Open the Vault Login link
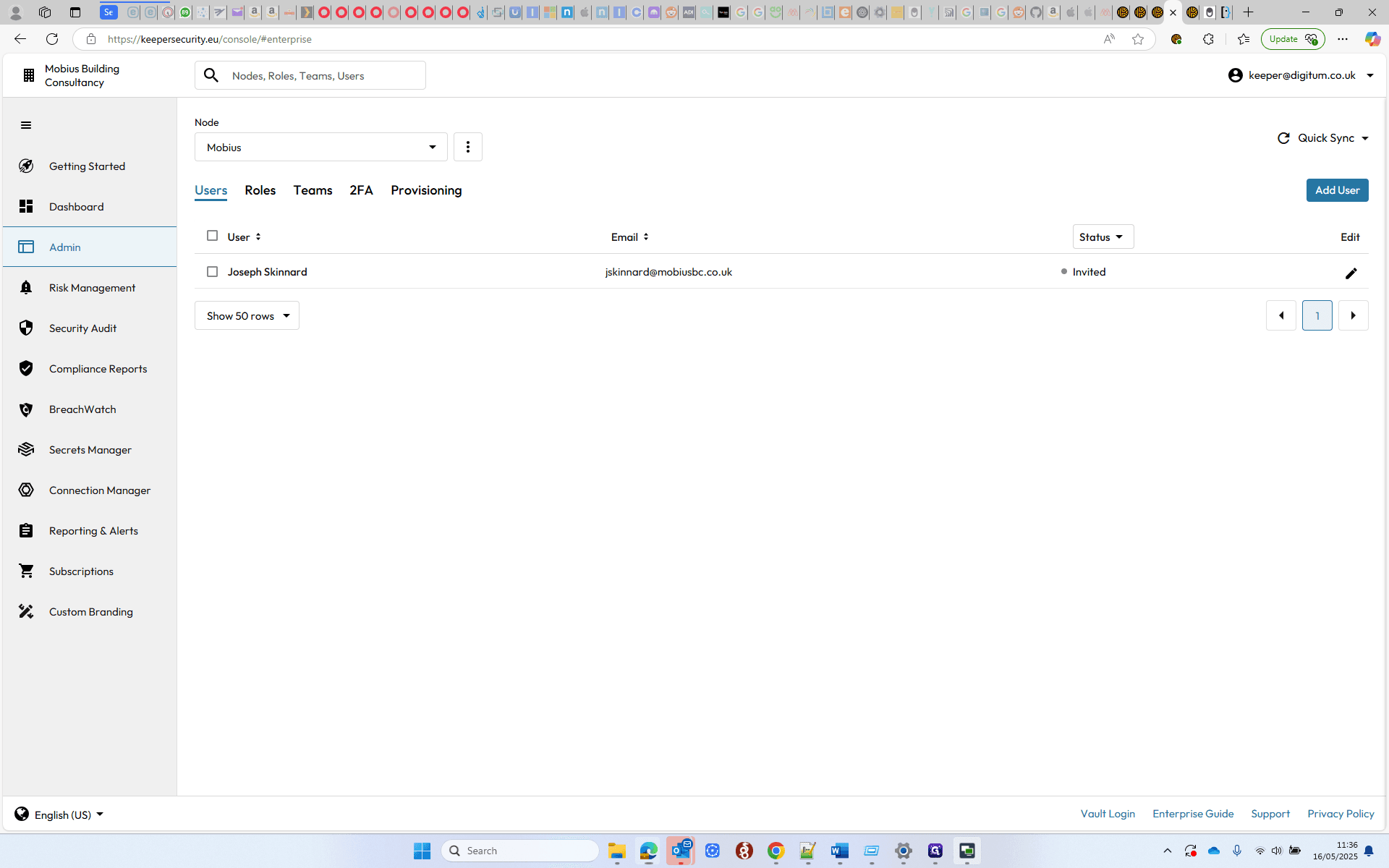This screenshot has width=1389, height=868. (1108, 814)
